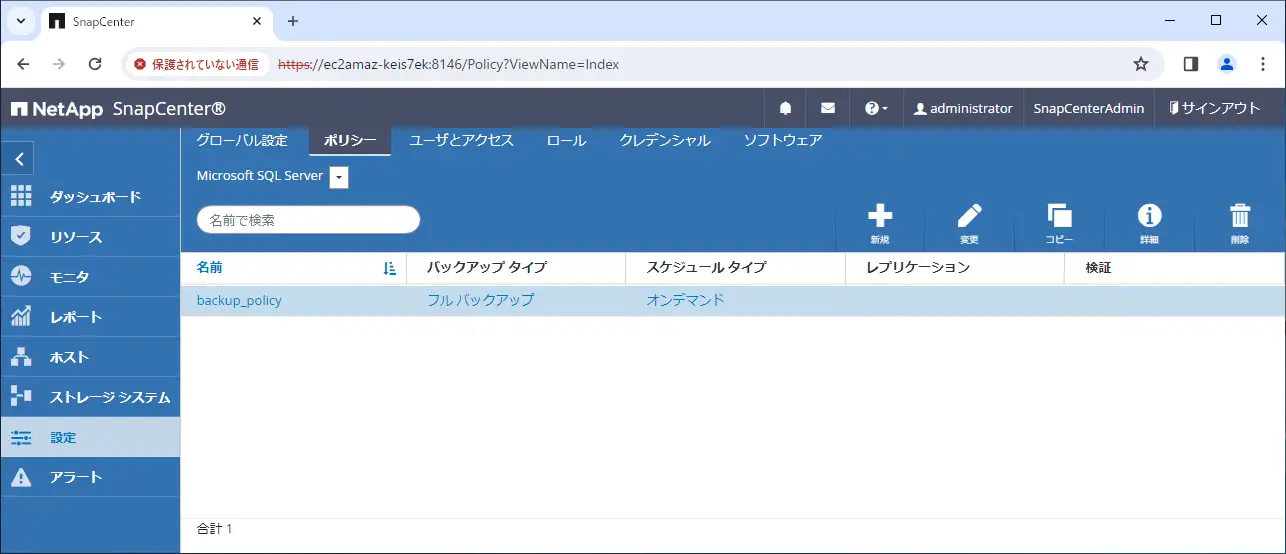Click the オンデマンド cell
This screenshot has width=1286, height=554.
685,300
